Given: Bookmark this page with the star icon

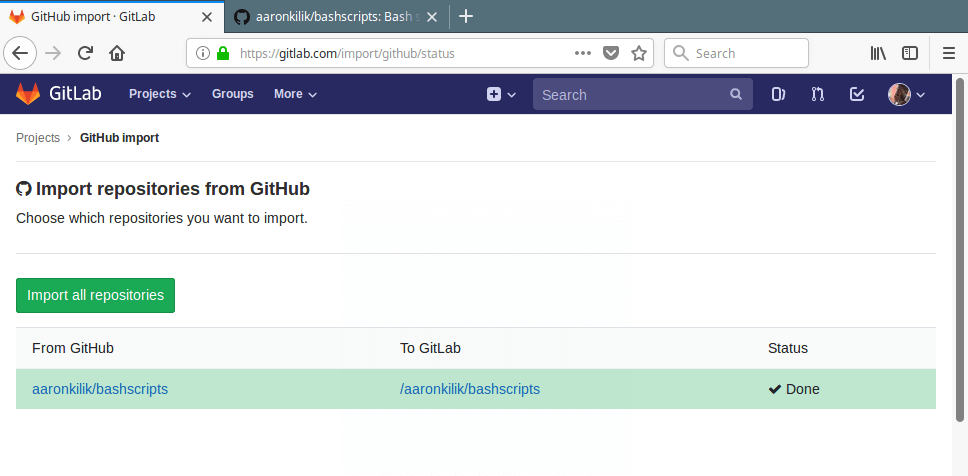Looking at the screenshot, I should (639, 53).
